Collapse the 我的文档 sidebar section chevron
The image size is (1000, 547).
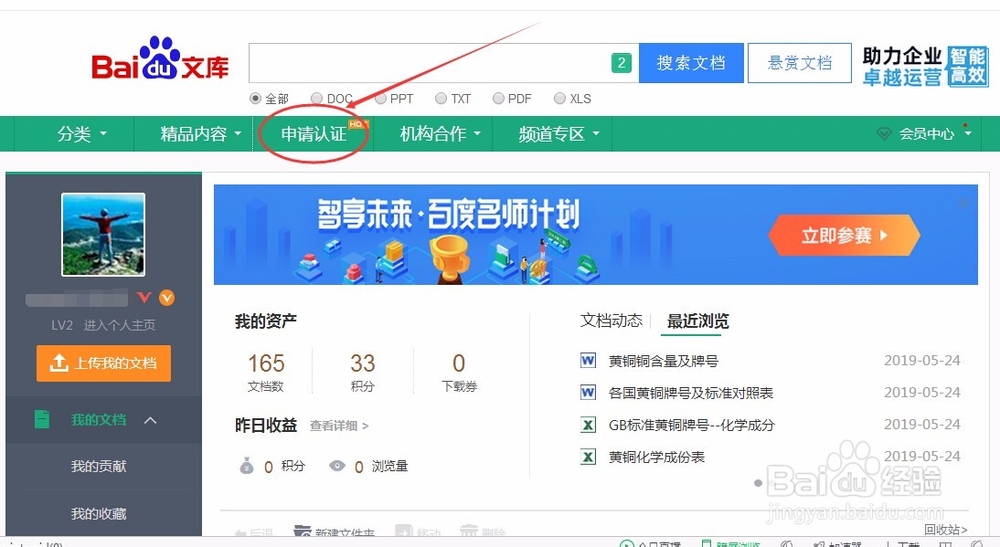151,420
